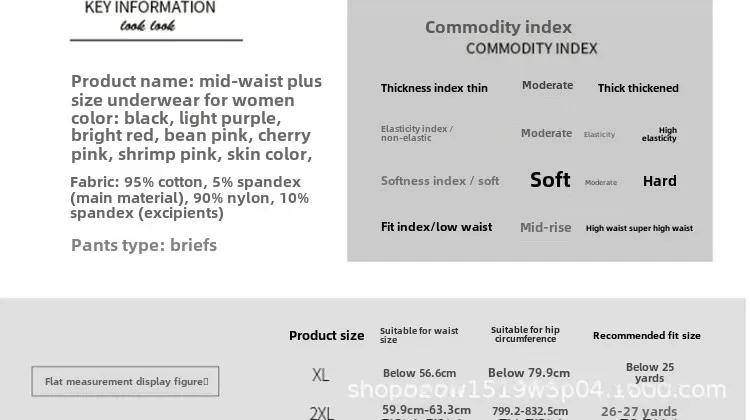
Task: Click the shop watermark URL text
Action: (537, 390)
